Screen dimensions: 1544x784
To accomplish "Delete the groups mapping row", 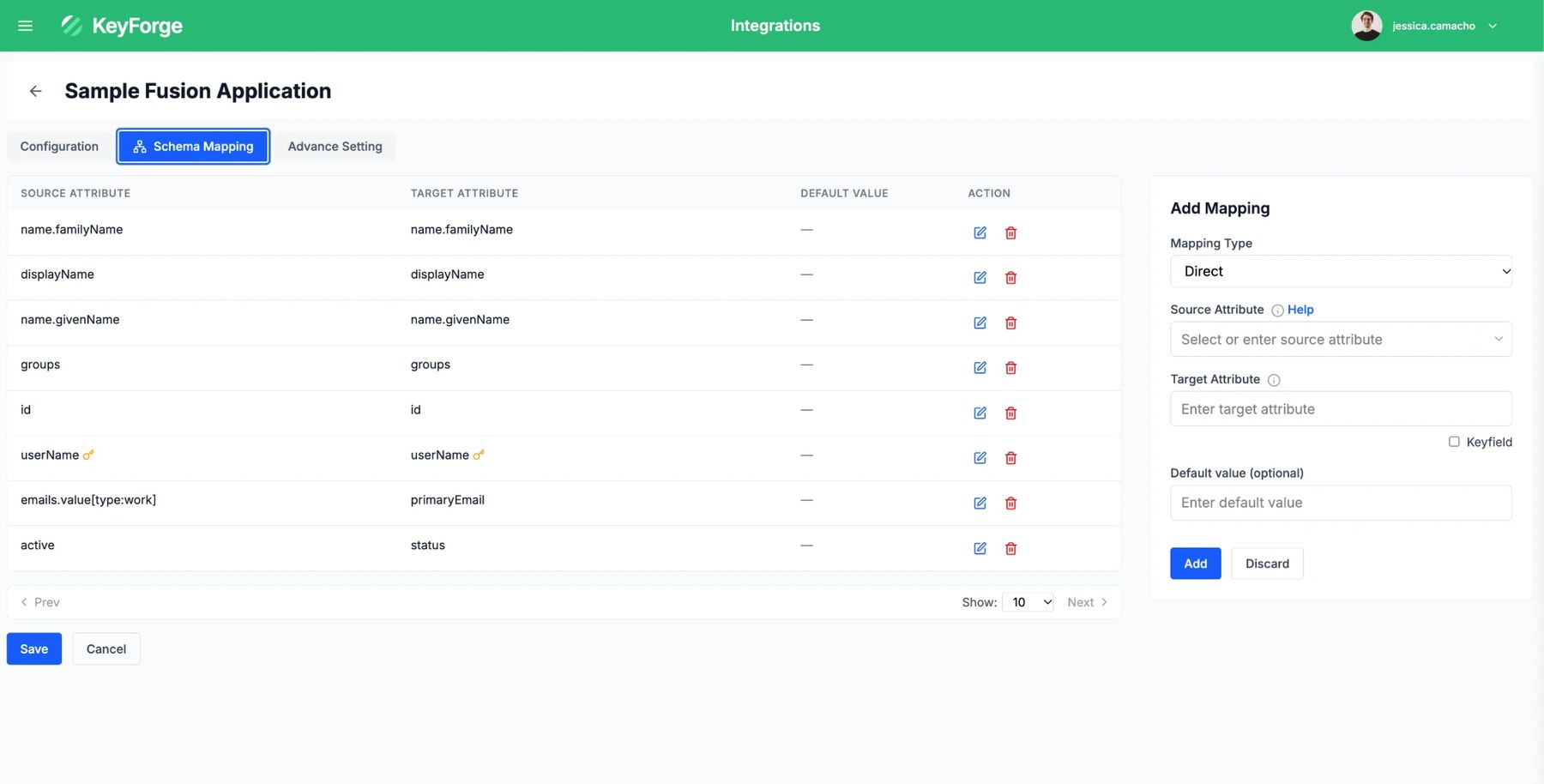I will tap(1010, 368).
